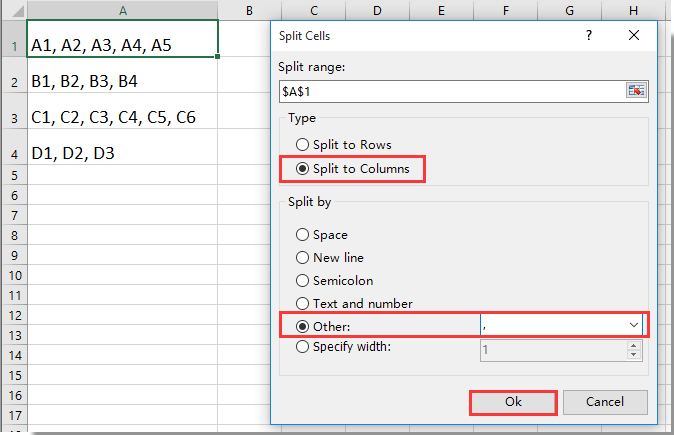Screen dimensions: 674x435
Task: Select row 6 header
Action: 14,196
